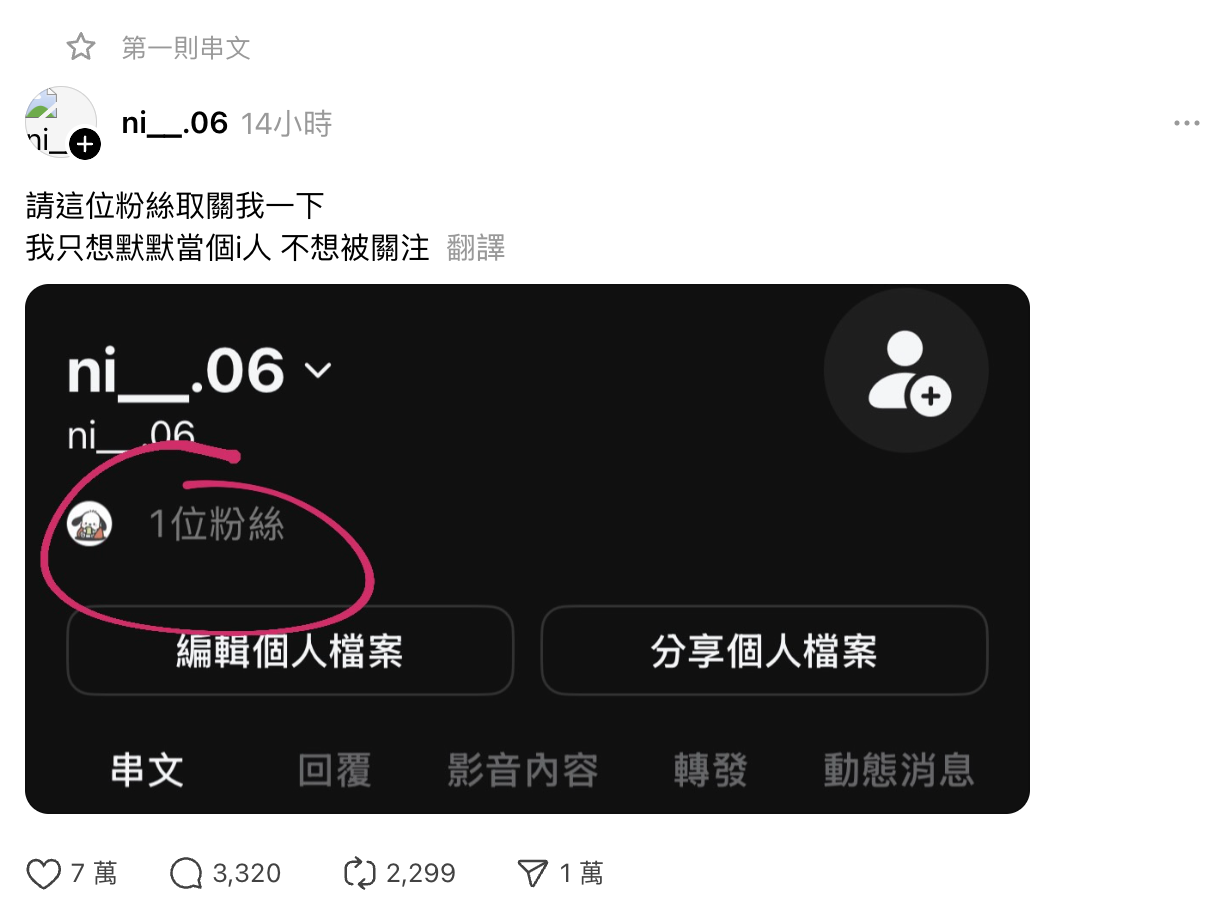Follow user via plus badge on avatar

click(x=85, y=144)
